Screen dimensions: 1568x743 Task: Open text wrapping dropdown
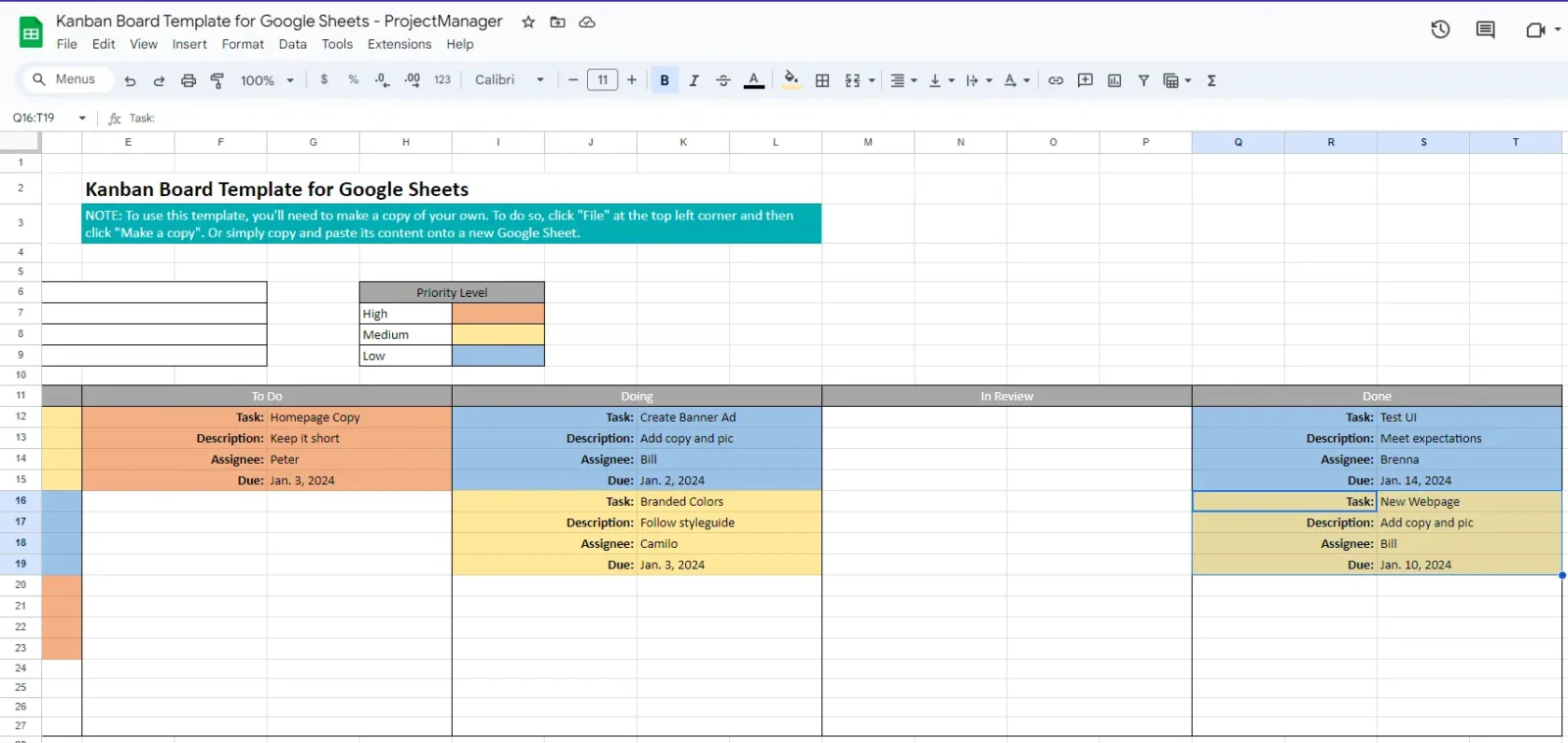[978, 80]
